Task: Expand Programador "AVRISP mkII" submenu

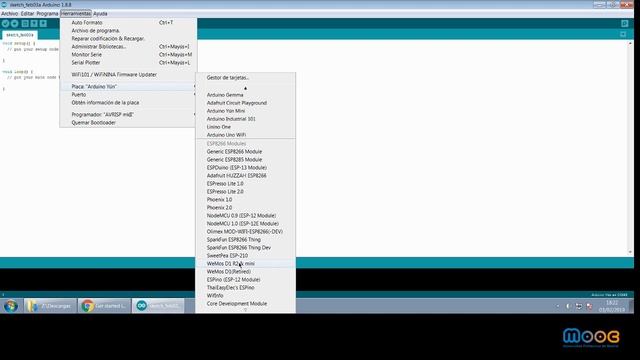Action: [x=128, y=114]
